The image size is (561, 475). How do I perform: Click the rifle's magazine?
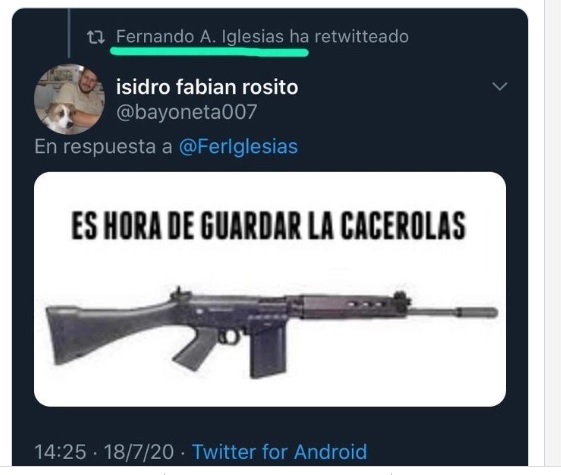tap(268, 352)
